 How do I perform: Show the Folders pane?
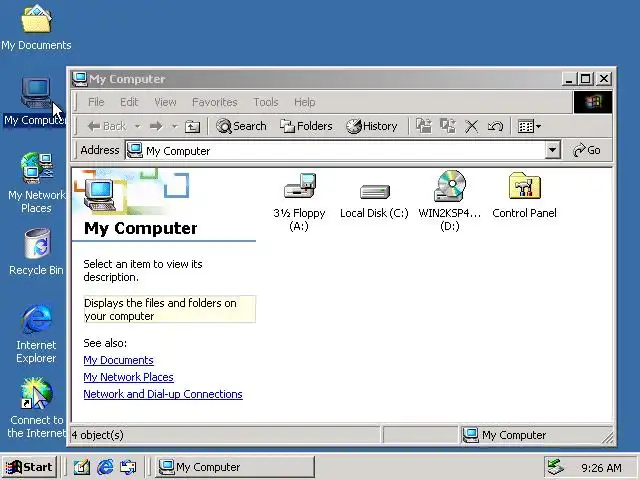[306, 126]
